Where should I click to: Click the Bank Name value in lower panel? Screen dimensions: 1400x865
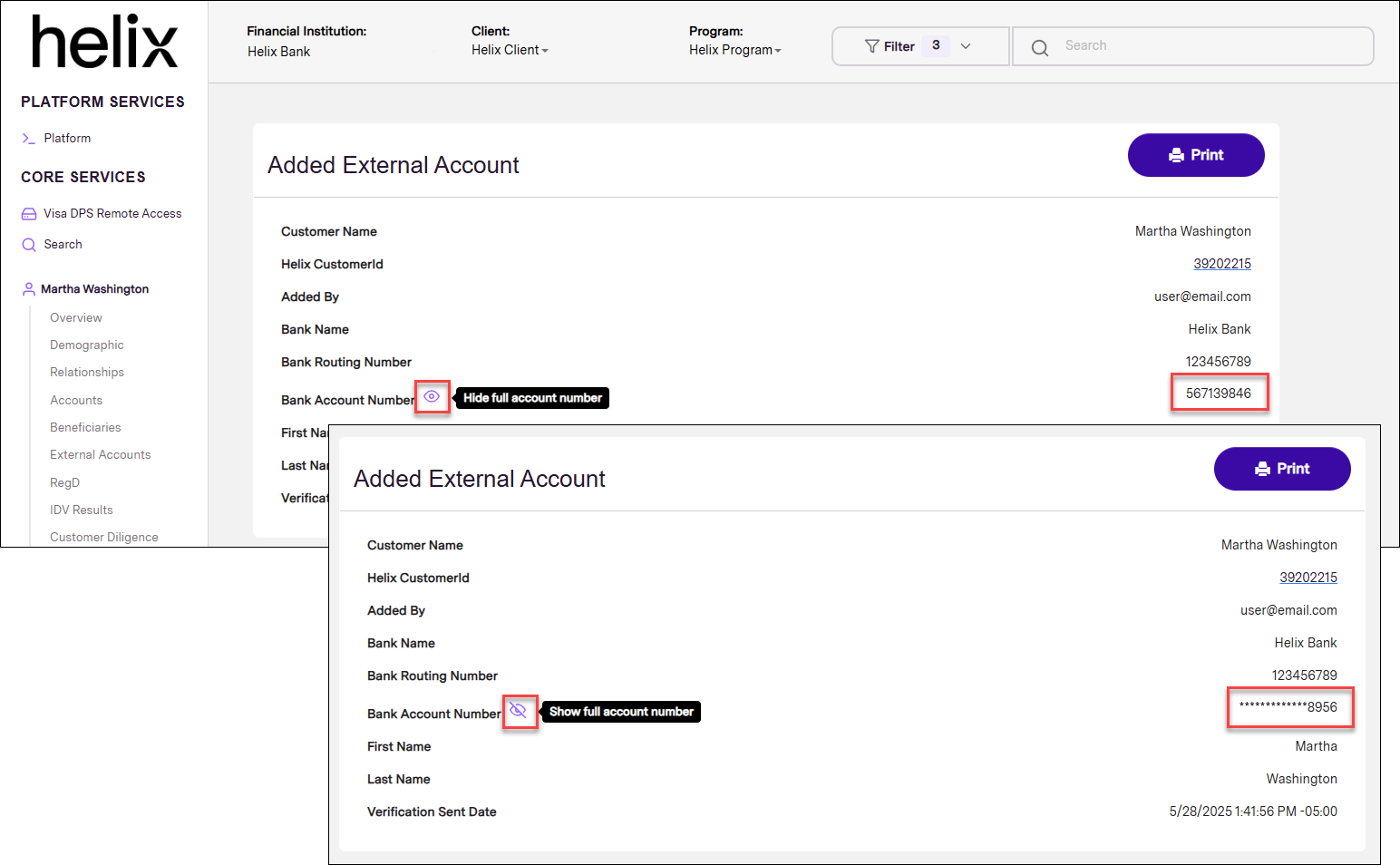[1306, 643]
